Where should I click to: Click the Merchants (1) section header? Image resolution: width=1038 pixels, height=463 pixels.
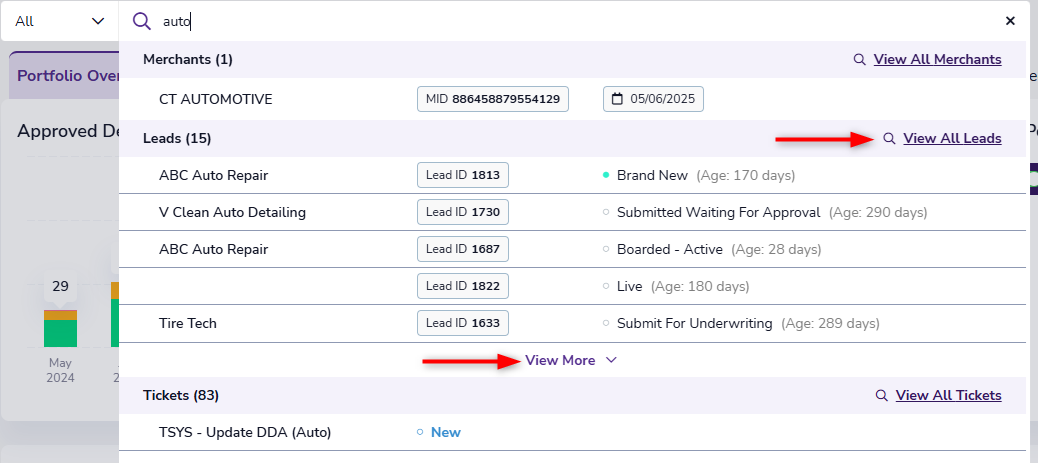[188, 60]
